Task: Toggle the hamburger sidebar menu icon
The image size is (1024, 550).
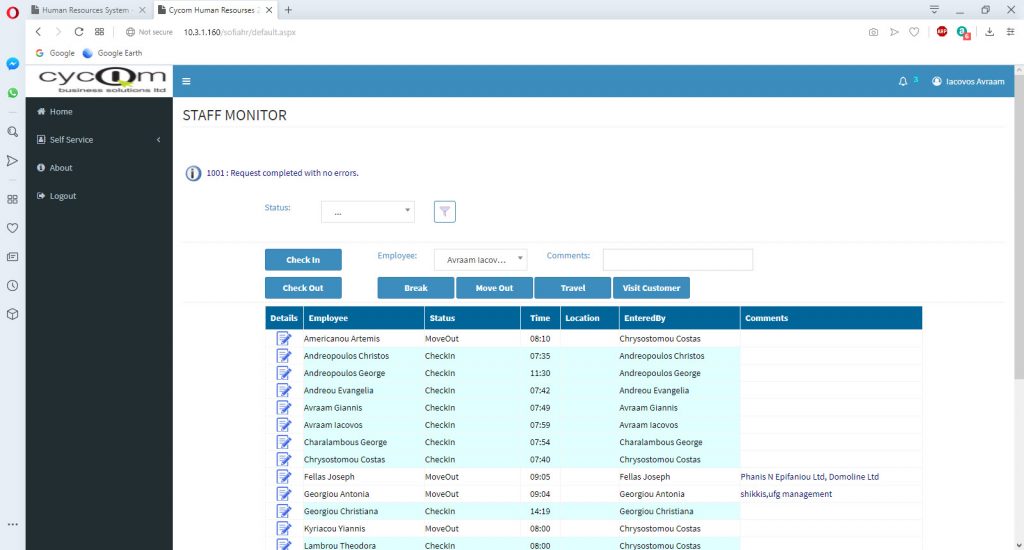Action: point(186,82)
